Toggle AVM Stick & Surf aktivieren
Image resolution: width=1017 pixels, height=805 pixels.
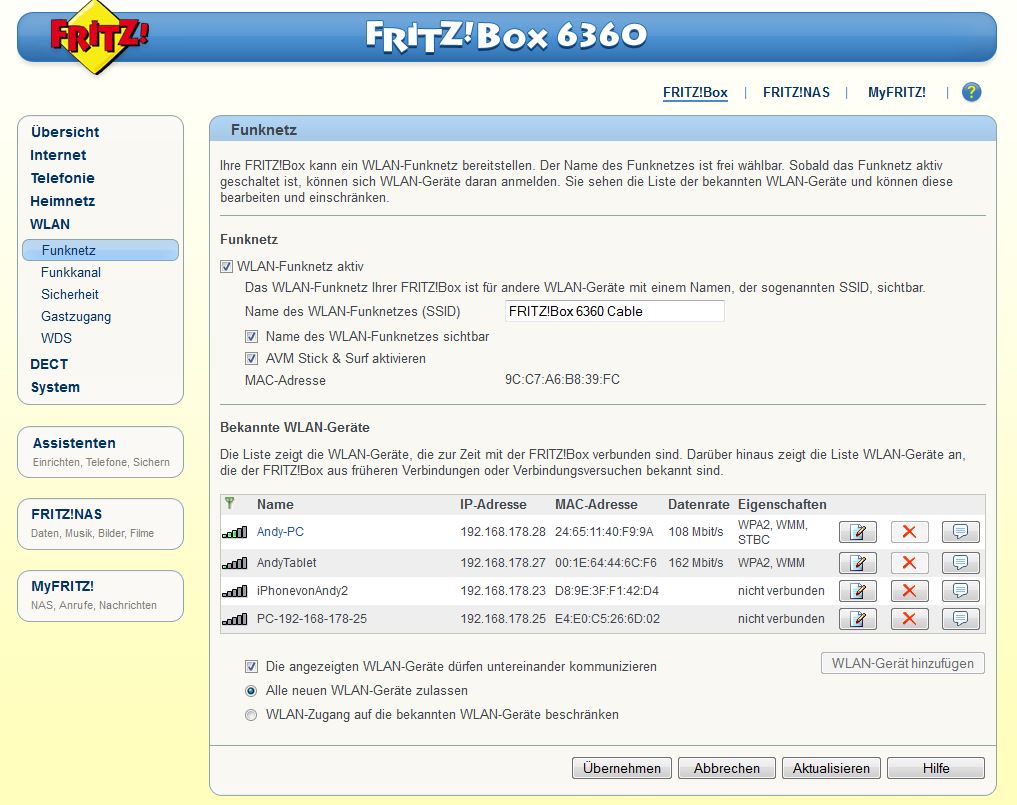click(251, 358)
